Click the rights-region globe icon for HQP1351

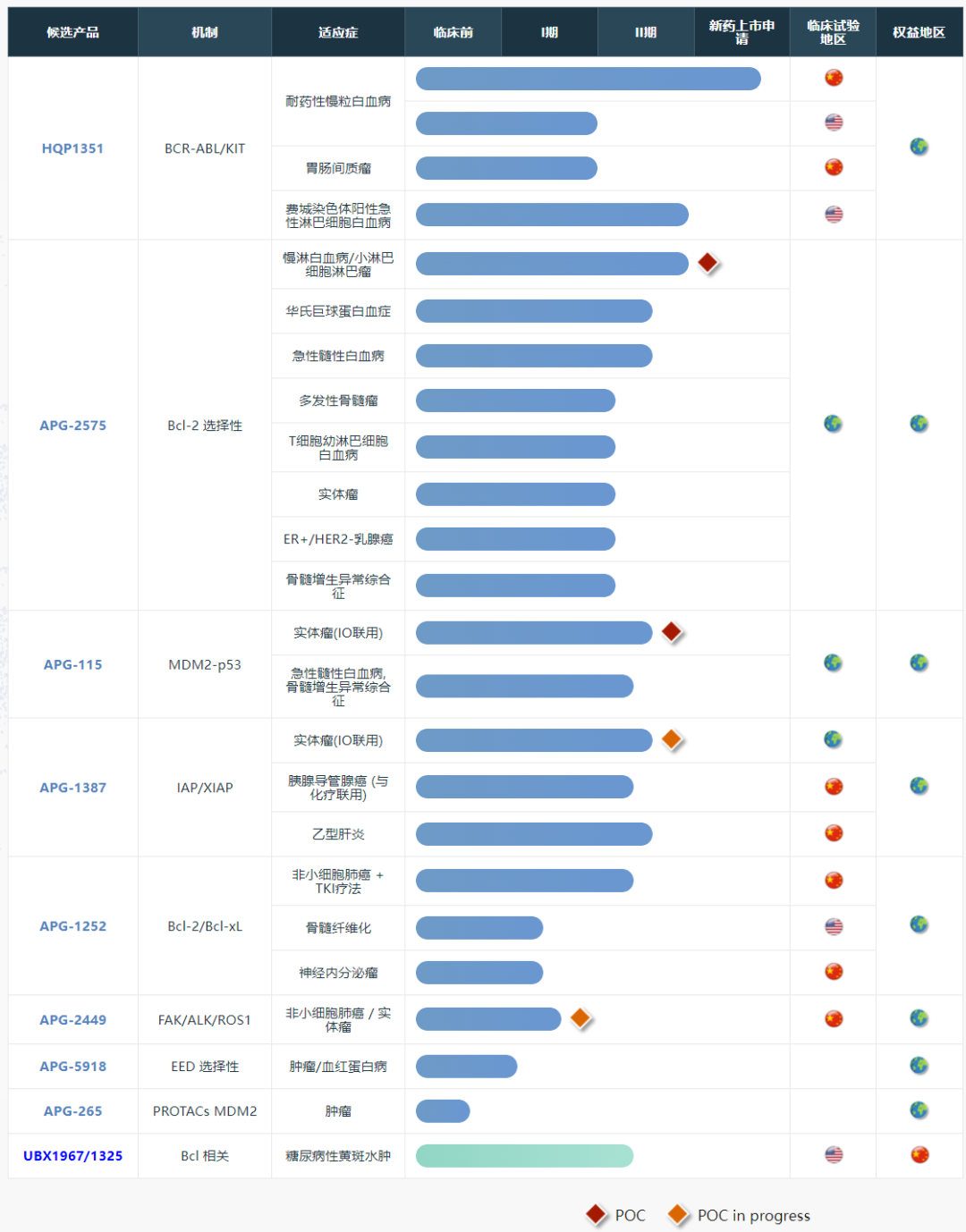919,147
